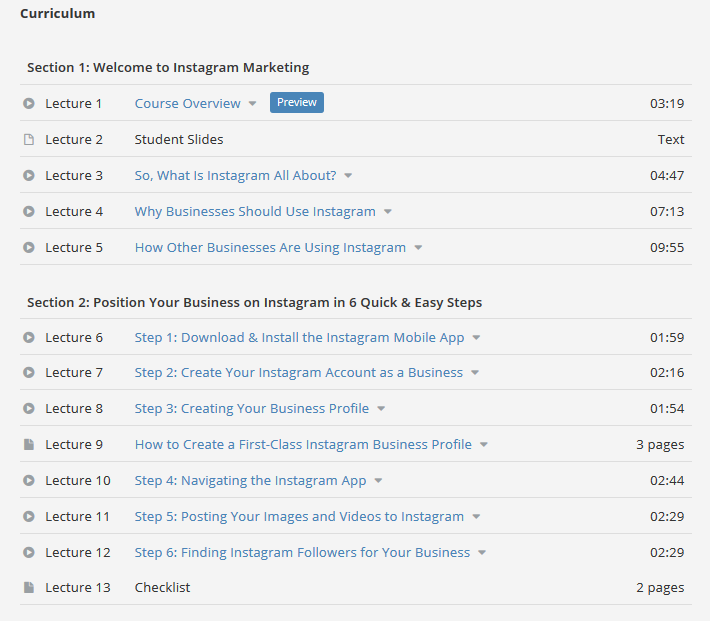Click the document icon beside Lecture 2

[x=29, y=140]
